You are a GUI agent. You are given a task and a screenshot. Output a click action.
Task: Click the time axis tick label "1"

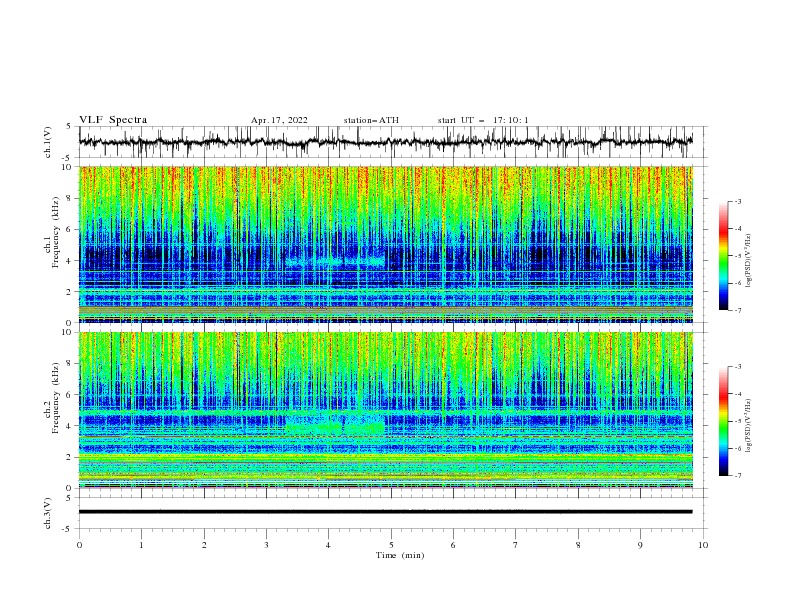point(141,545)
